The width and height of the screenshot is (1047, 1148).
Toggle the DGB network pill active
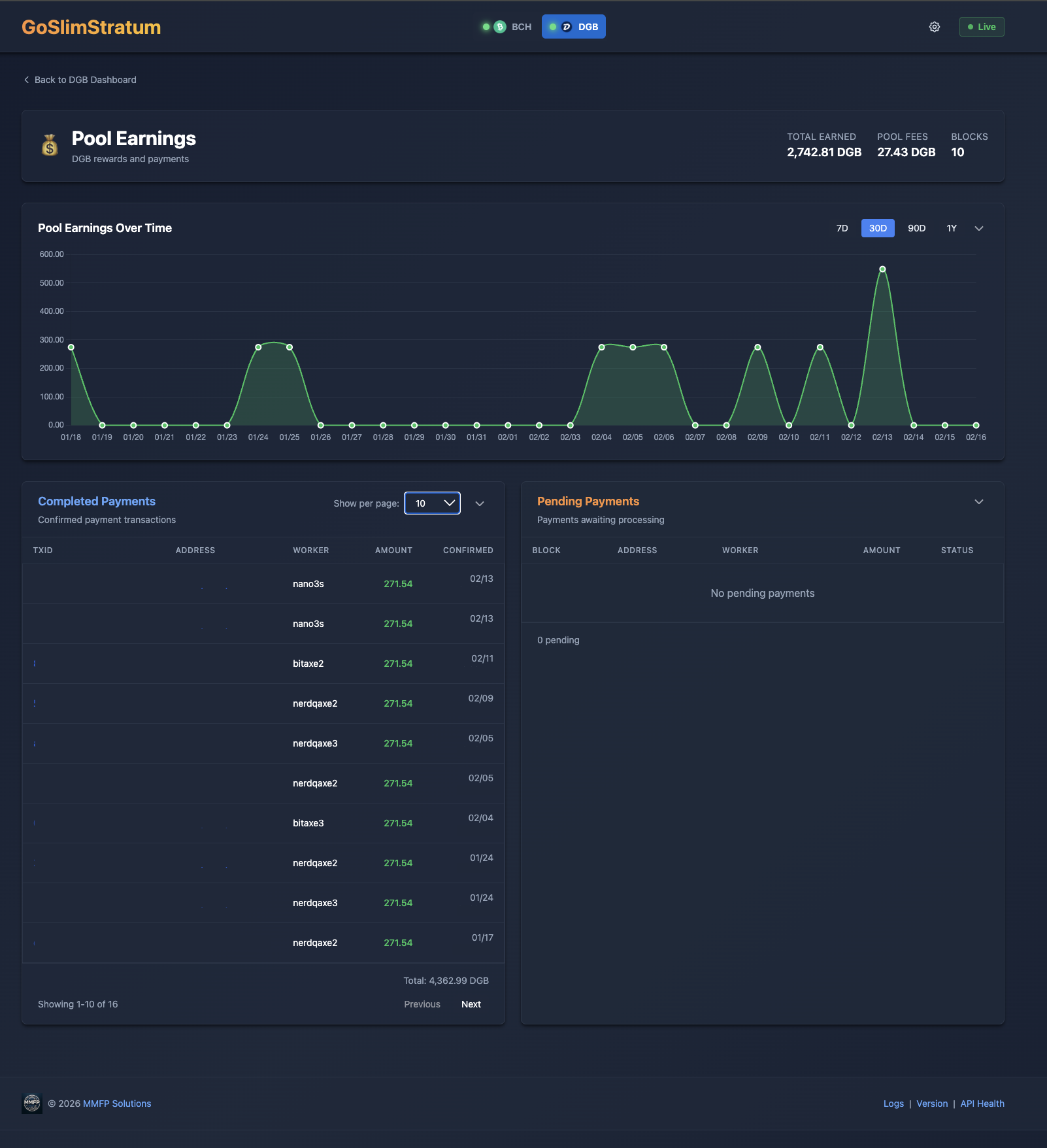pyautogui.click(x=574, y=27)
